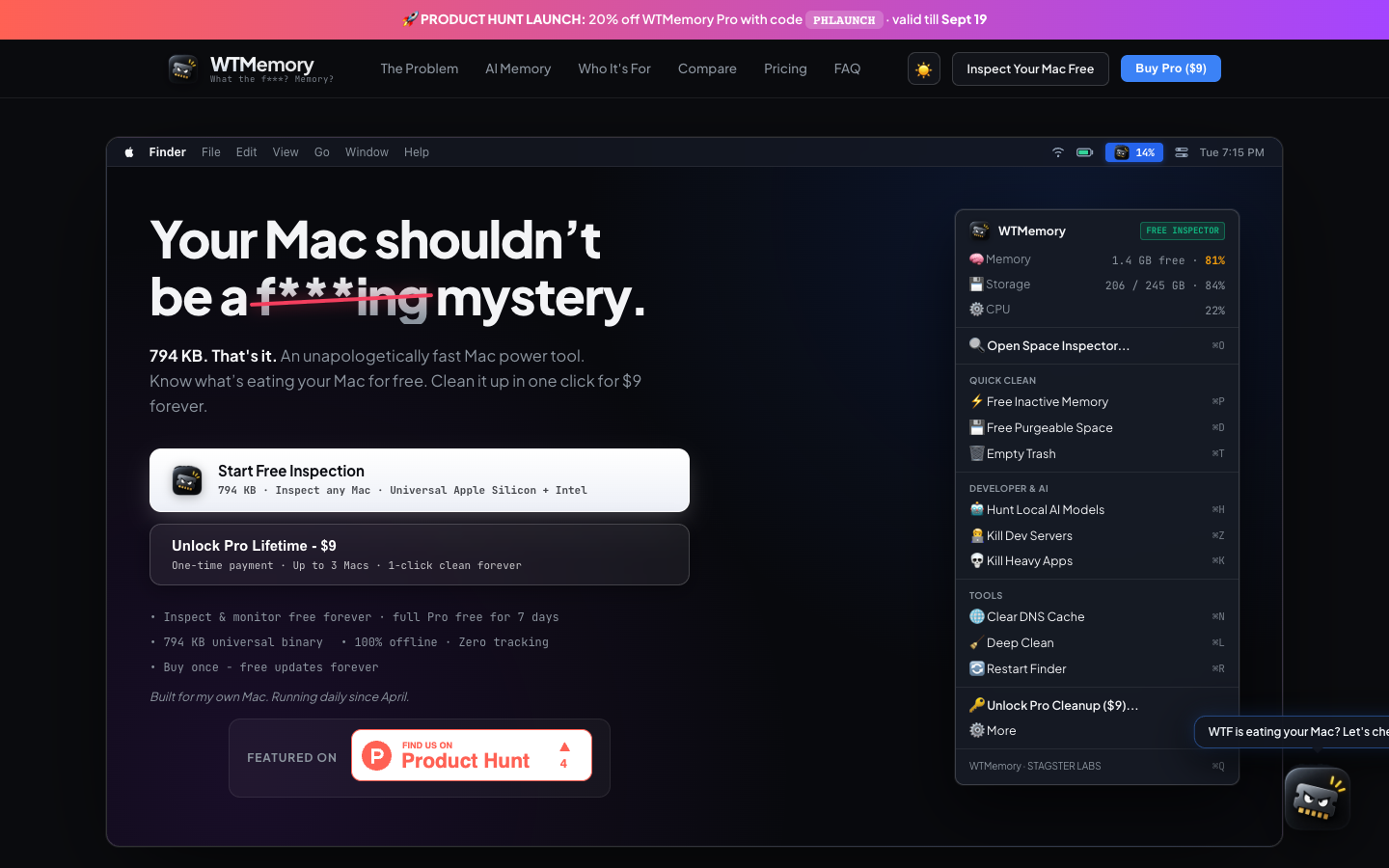Toggle light theme with sun icon

924,68
